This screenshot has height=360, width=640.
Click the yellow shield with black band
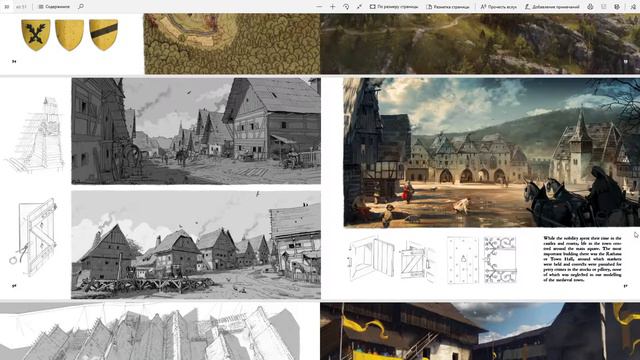[104, 35]
